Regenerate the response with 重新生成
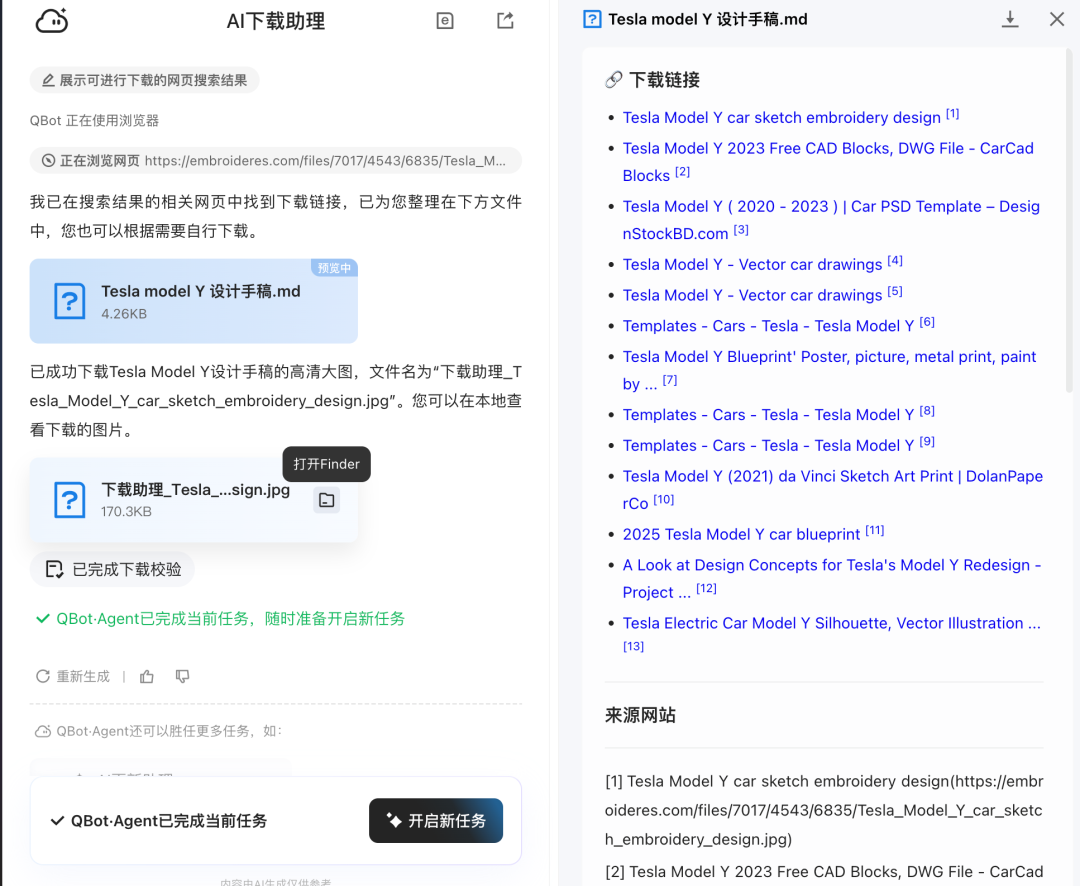1080x886 pixels. tap(73, 676)
